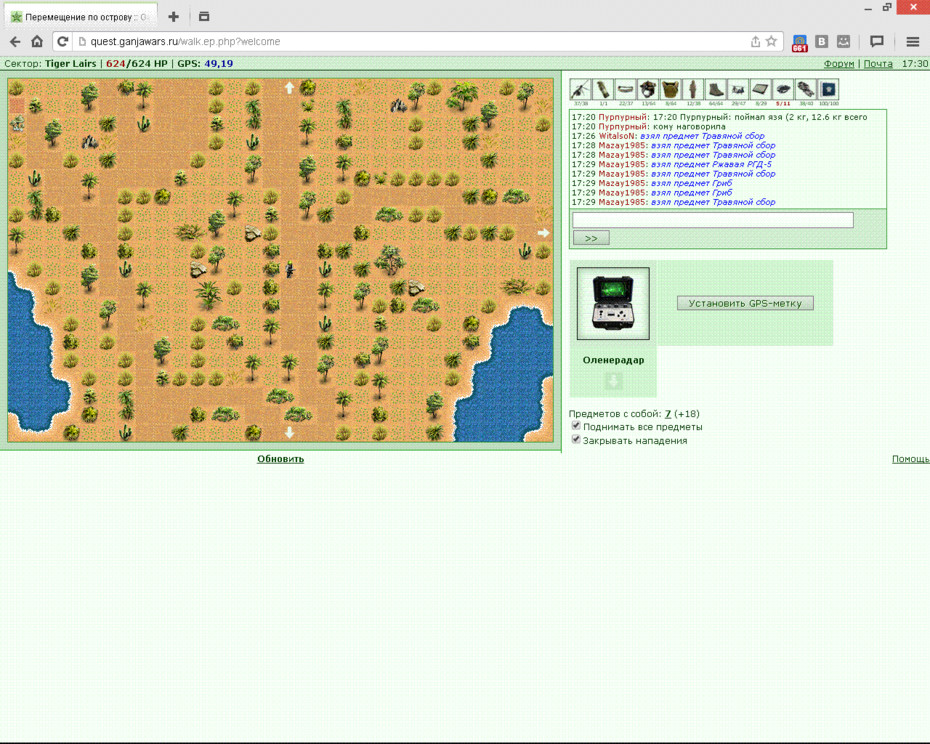Image resolution: width=930 pixels, height=744 pixels.
Task: Click the 'Обновить' link below map
Action: pos(281,459)
